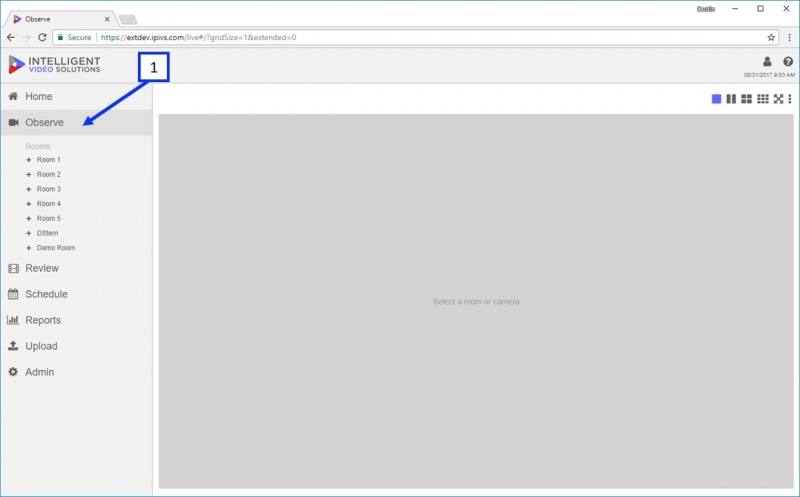Open the help question mark icon
Image resolution: width=800 pixels, height=497 pixels.
click(x=788, y=62)
